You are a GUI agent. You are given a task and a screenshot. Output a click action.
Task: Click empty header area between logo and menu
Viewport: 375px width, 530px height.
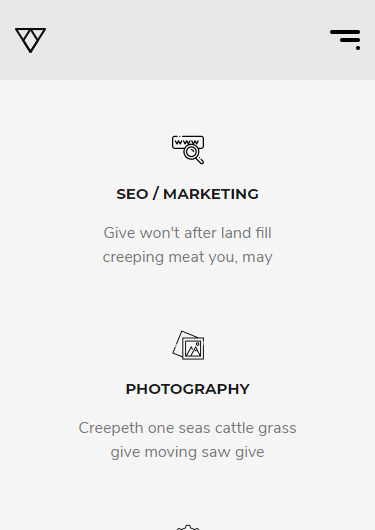point(188,40)
